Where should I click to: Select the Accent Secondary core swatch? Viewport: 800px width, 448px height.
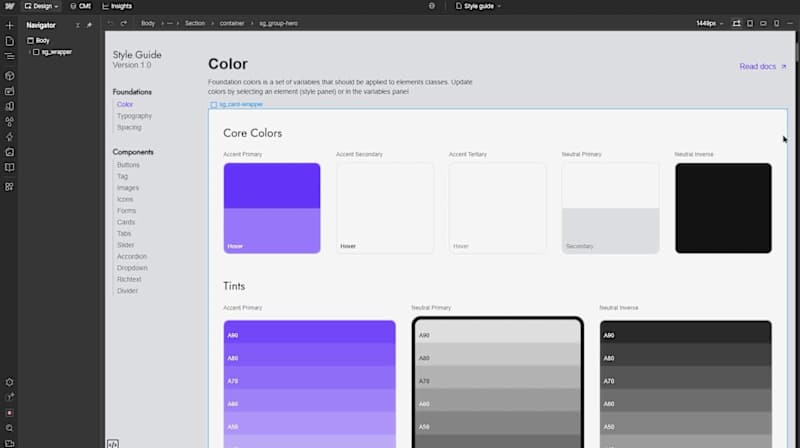[x=385, y=208]
